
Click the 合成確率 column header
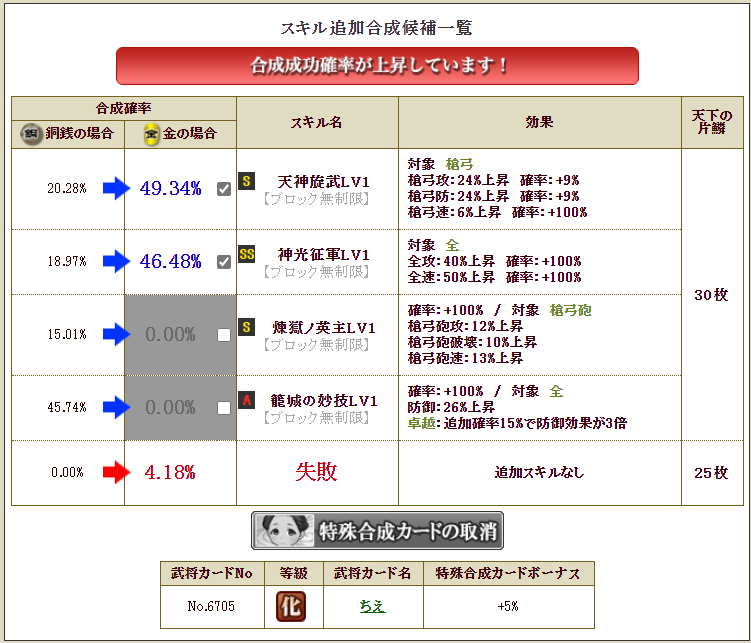pyautogui.click(x=124, y=108)
